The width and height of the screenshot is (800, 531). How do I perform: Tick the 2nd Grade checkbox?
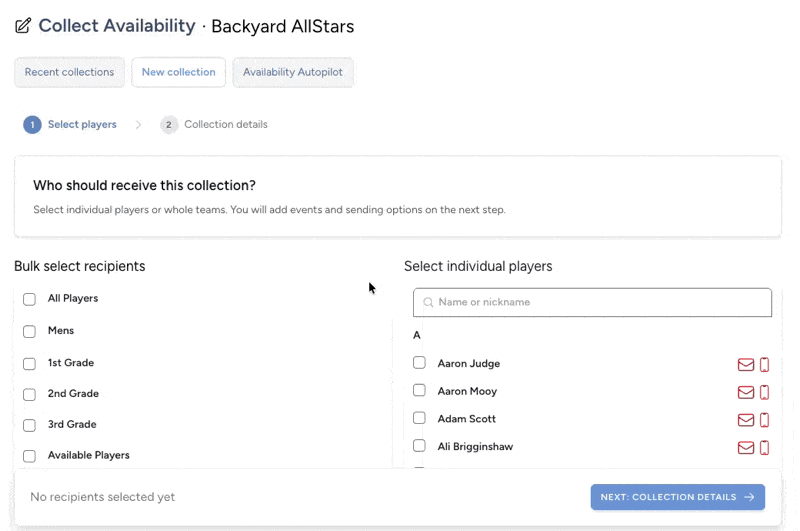tap(29, 394)
